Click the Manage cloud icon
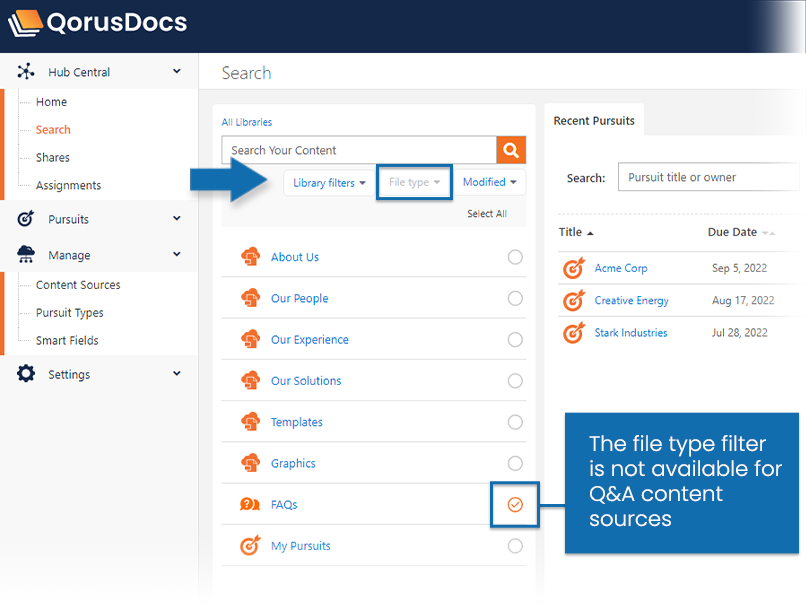The width and height of the screenshot is (806, 605). click(26, 254)
